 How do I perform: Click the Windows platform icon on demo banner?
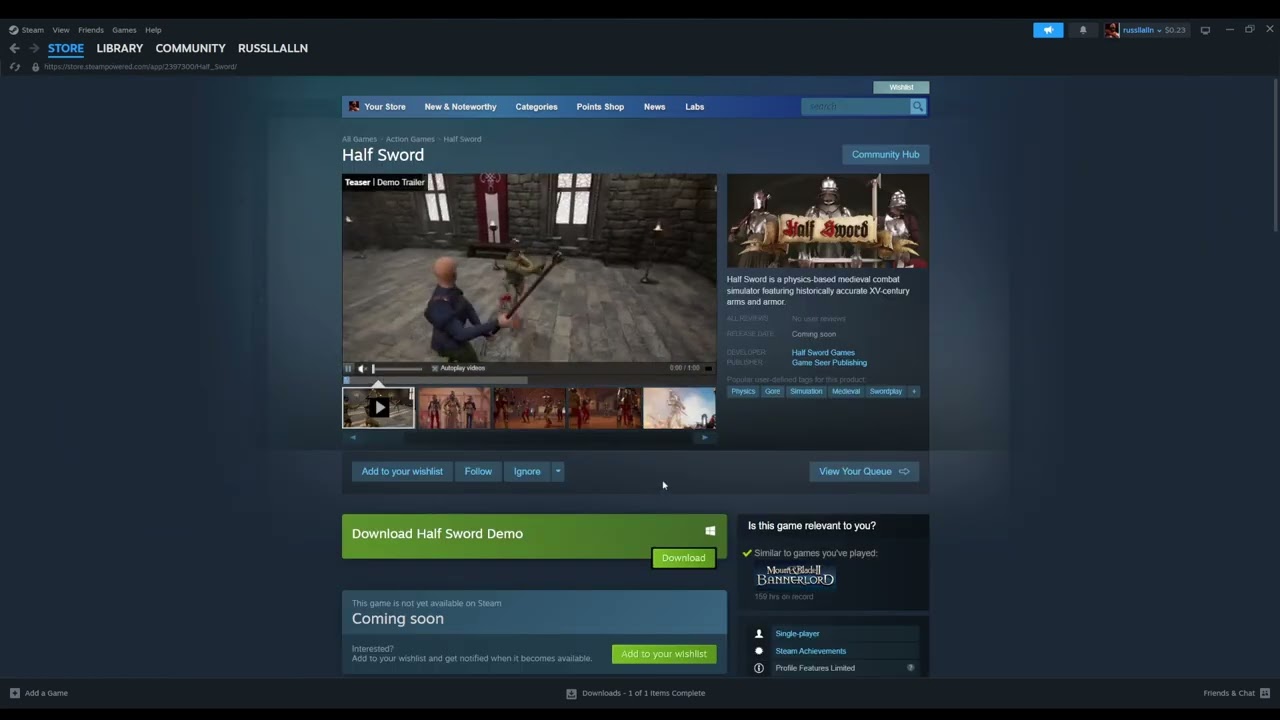coord(710,531)
